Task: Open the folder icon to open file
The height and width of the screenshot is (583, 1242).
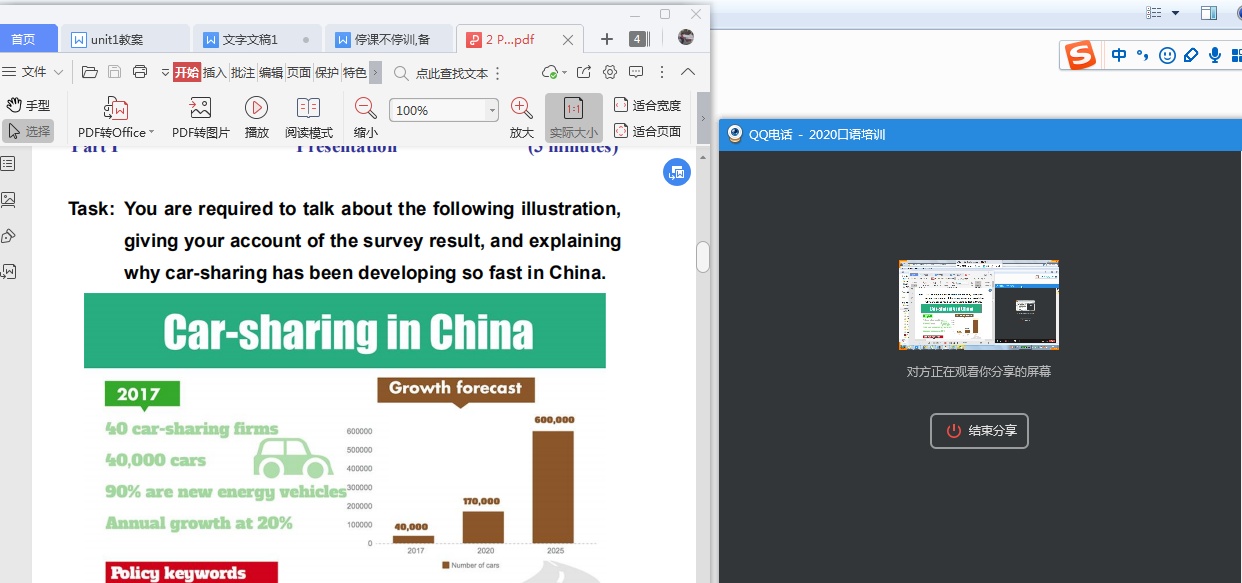Action: coord(90,72)
